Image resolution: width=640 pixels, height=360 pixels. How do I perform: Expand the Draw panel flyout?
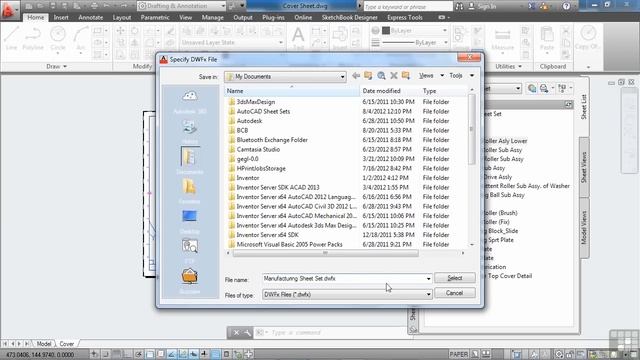pyautogui.click(x=56, y=66)
